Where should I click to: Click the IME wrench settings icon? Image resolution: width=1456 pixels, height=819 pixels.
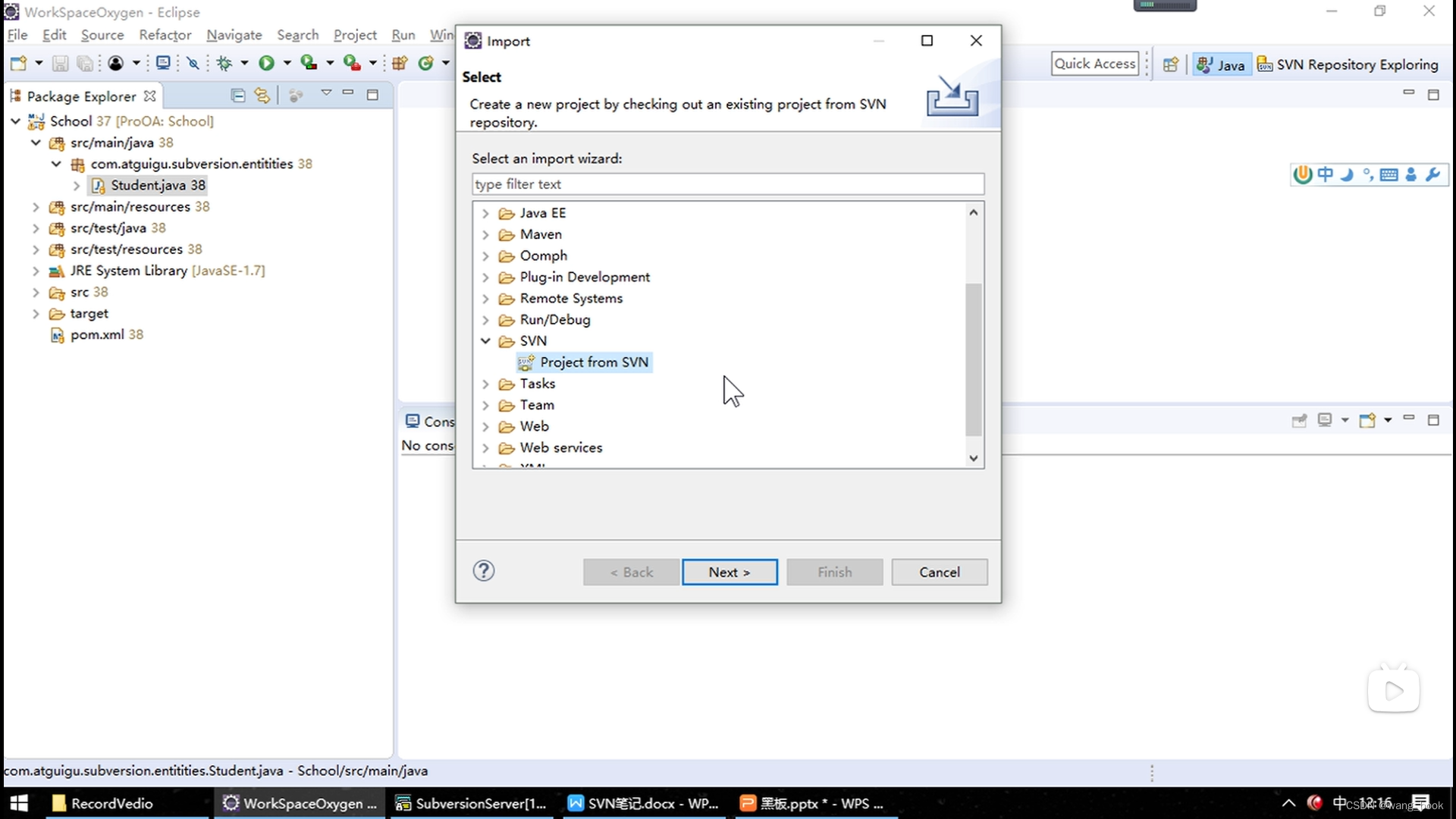coord(1432,175)
